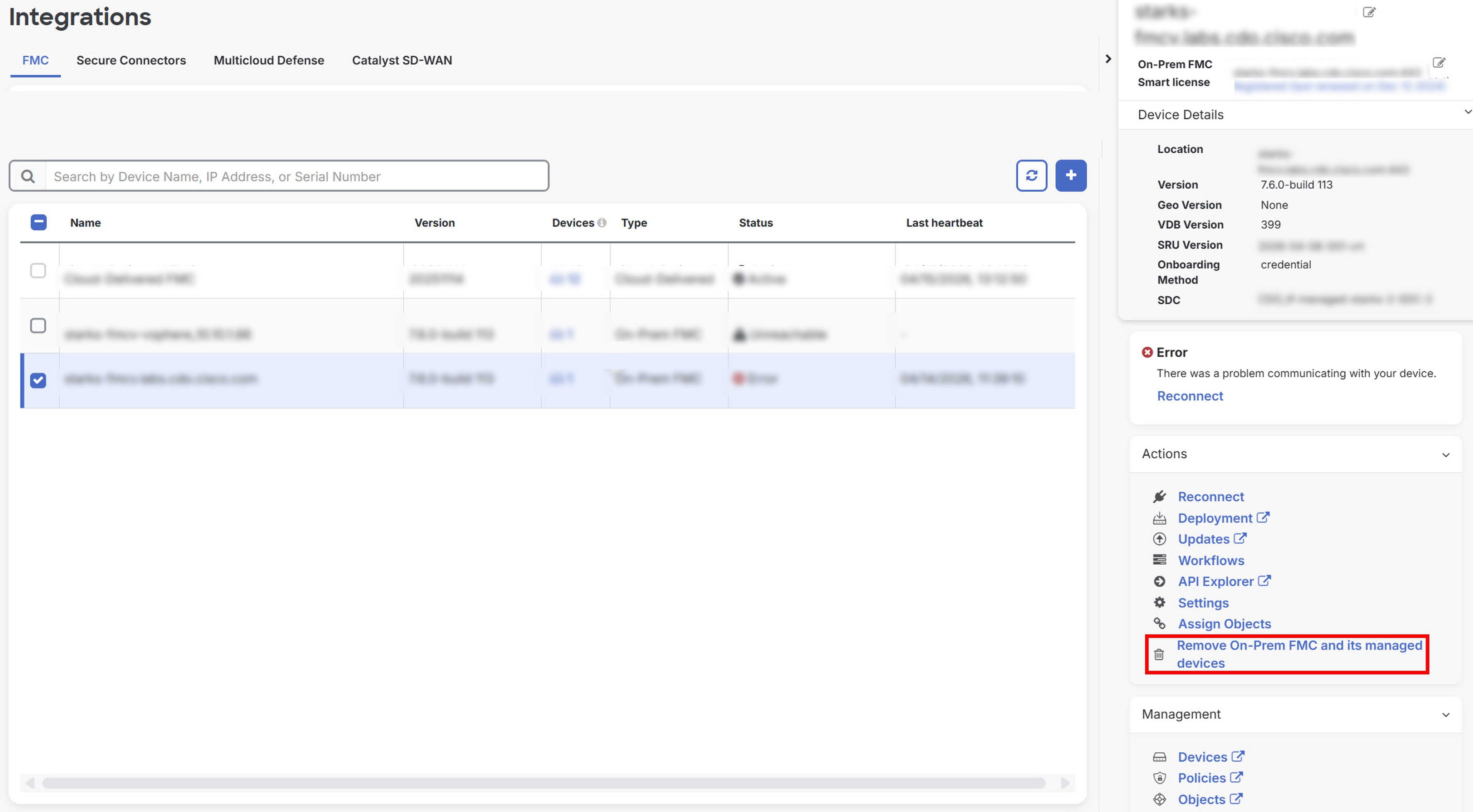Collapse details pane with arrow icon
The image size is (1473, 812).
click(1108, 59)
